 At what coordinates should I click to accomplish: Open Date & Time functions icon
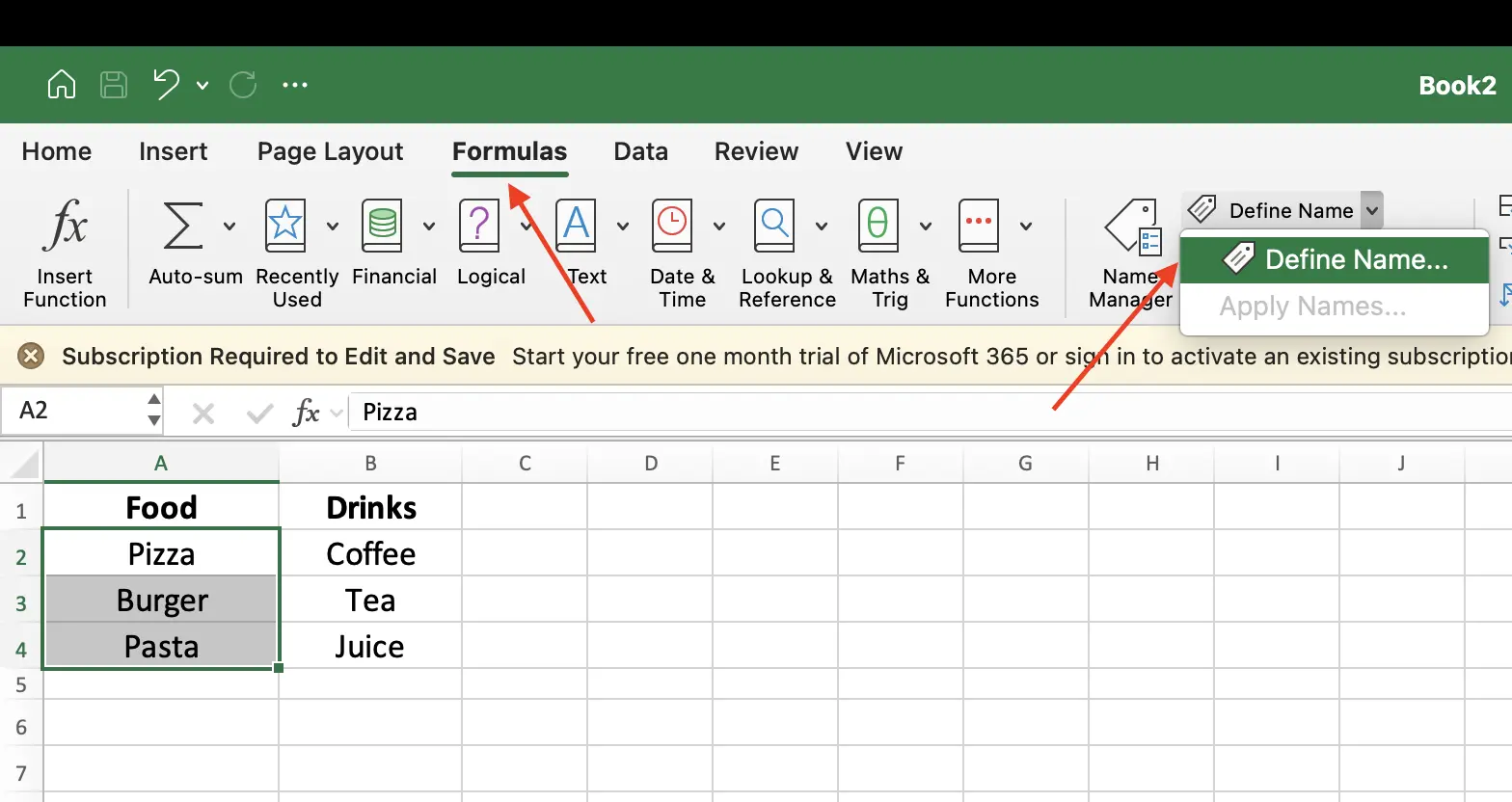click(x=672, y=226)
